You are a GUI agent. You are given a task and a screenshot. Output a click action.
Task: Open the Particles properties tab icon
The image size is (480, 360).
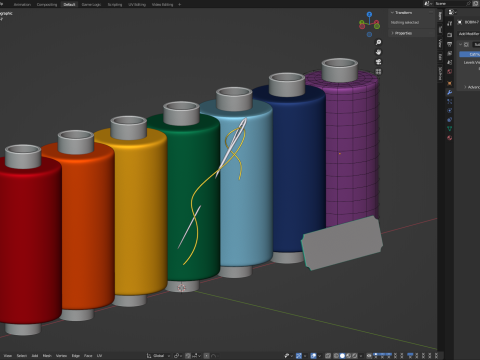click(449, 101)
